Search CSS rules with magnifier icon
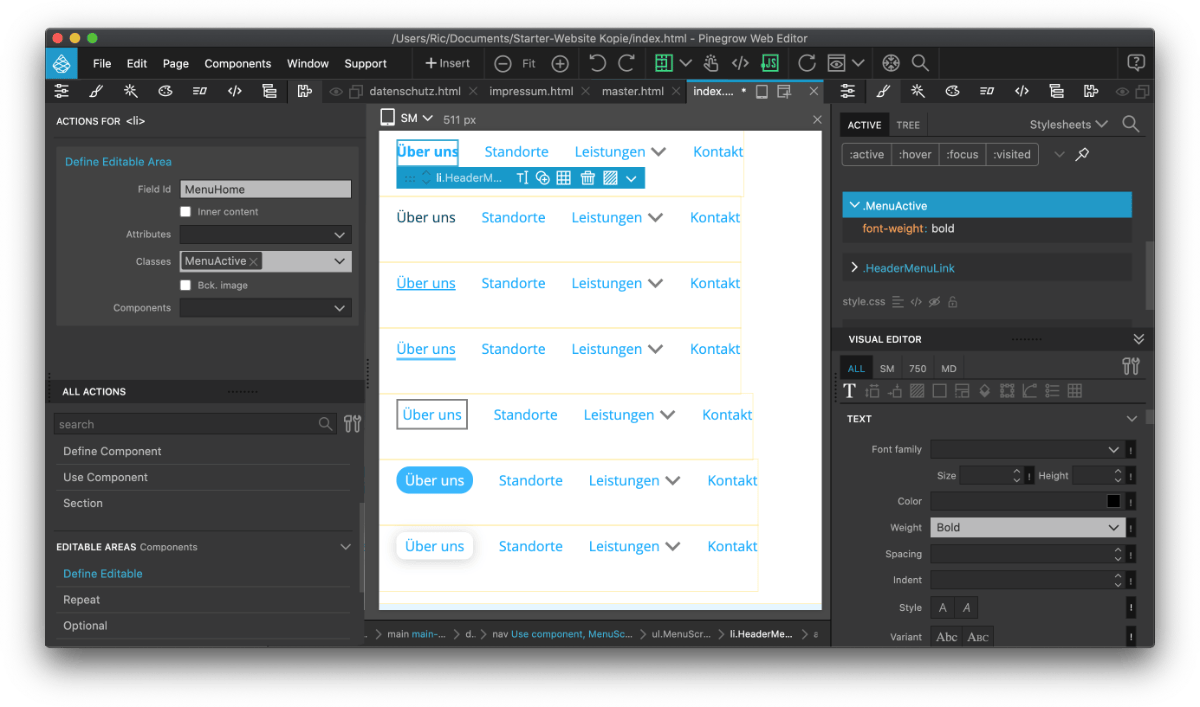The image size is (1200, 707). click(1130, 125)
